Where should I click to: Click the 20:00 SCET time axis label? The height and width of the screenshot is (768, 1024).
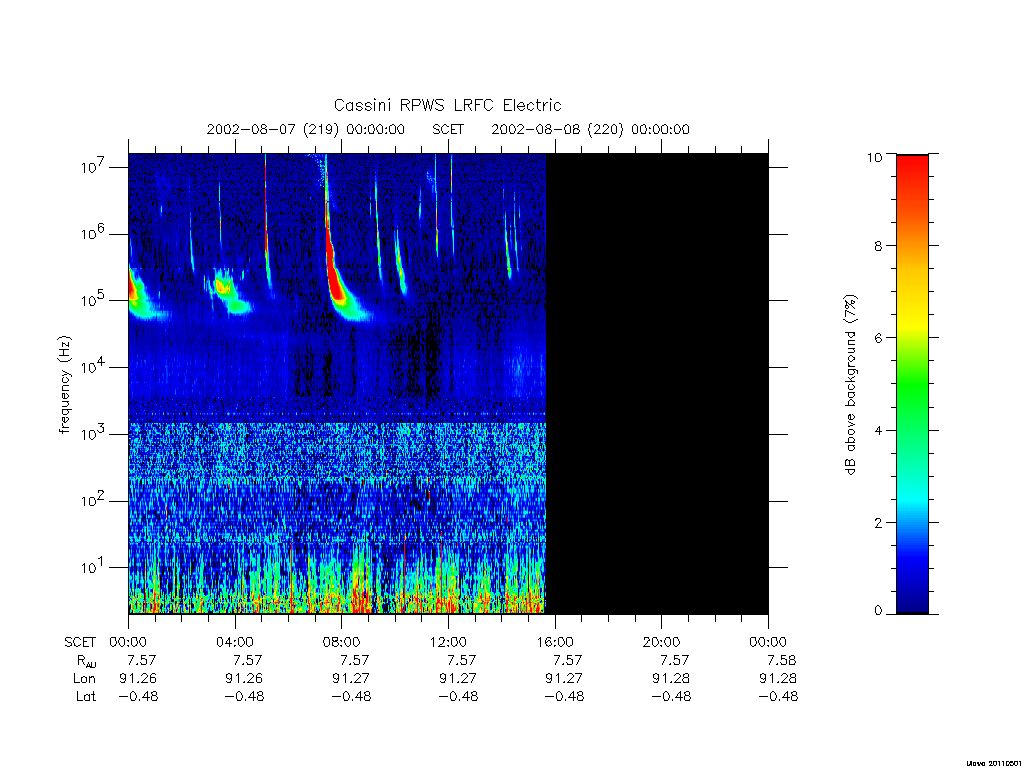(x=662, y=642)
